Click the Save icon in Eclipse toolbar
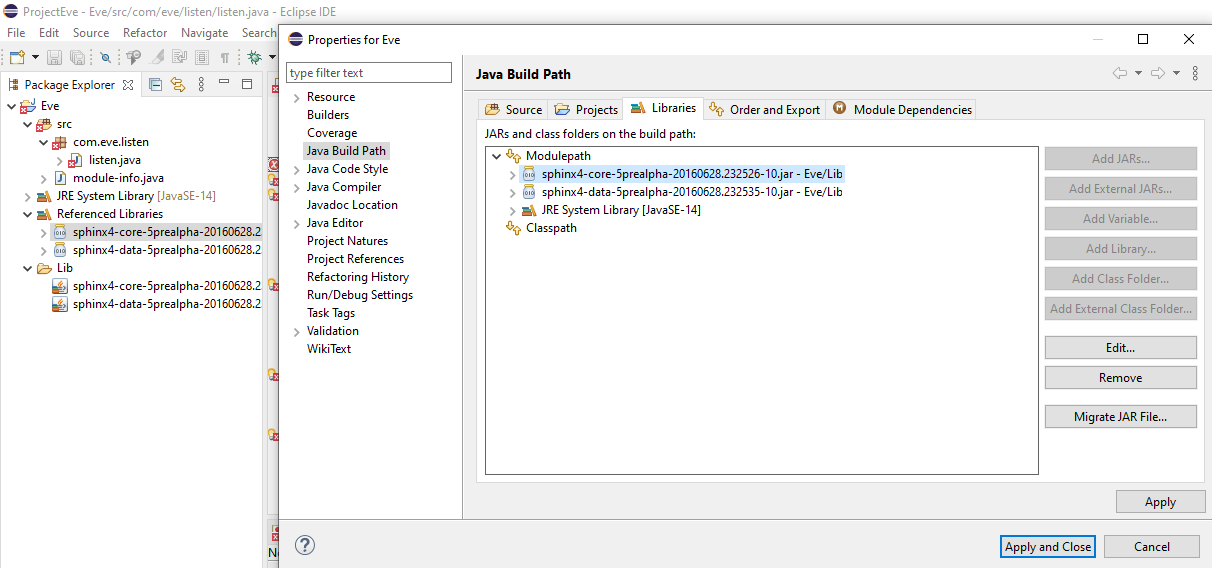 point(54,58)
